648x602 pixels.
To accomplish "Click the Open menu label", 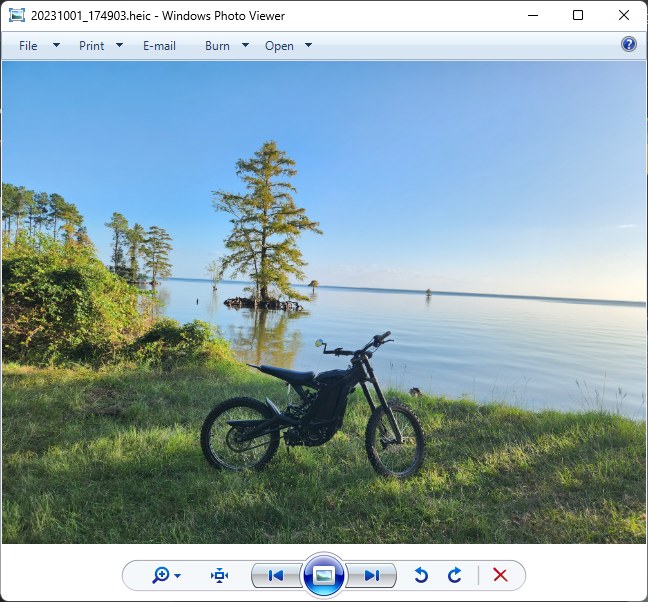I will click(x=279, y=45).
